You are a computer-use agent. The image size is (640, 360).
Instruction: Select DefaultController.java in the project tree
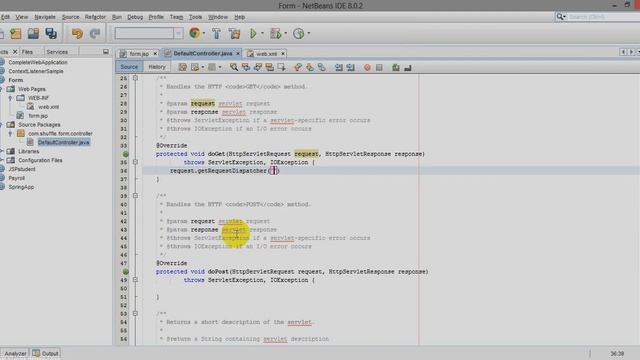[64, 142]
